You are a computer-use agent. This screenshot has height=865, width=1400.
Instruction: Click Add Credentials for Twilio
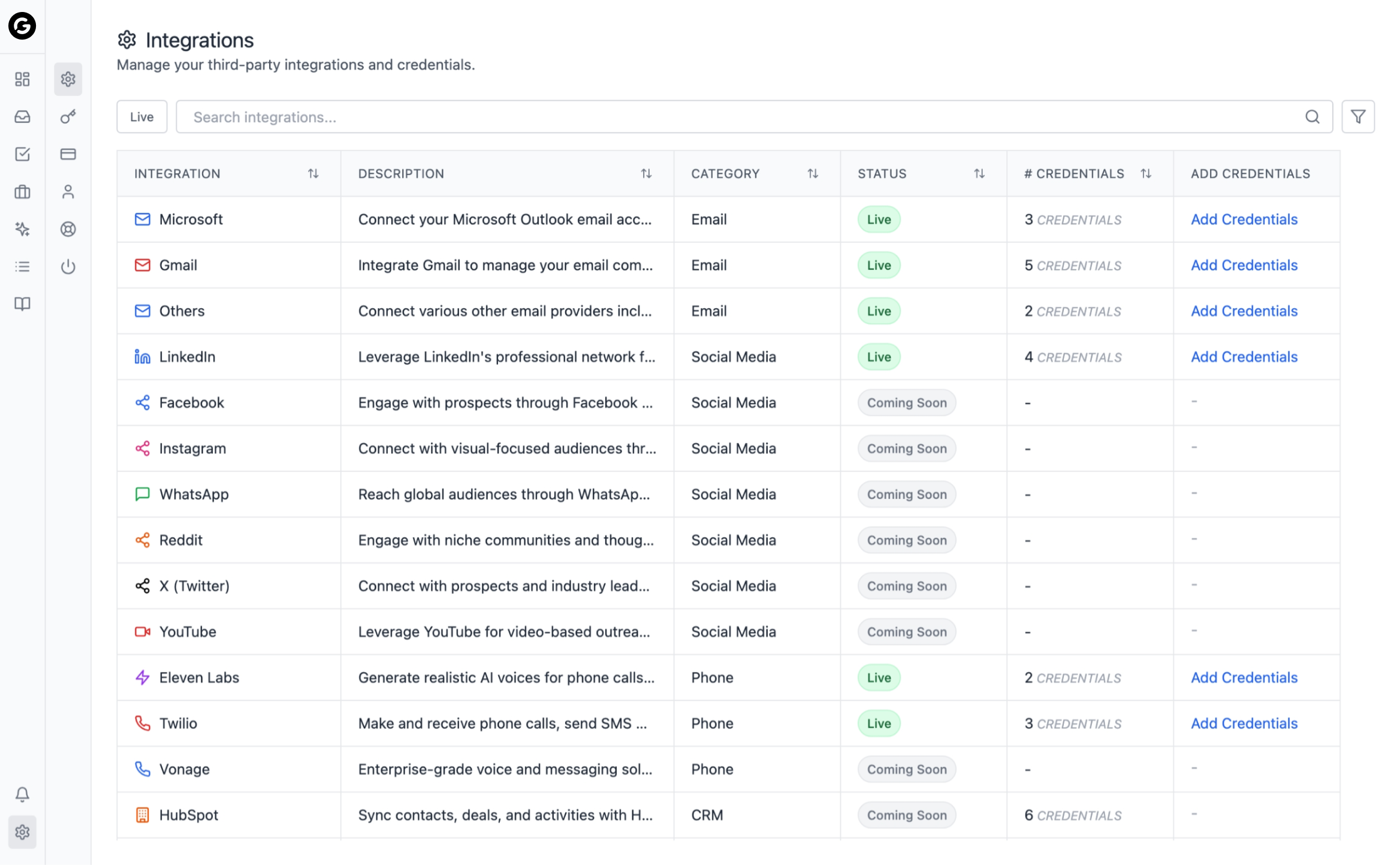(x=1244, y=724)
